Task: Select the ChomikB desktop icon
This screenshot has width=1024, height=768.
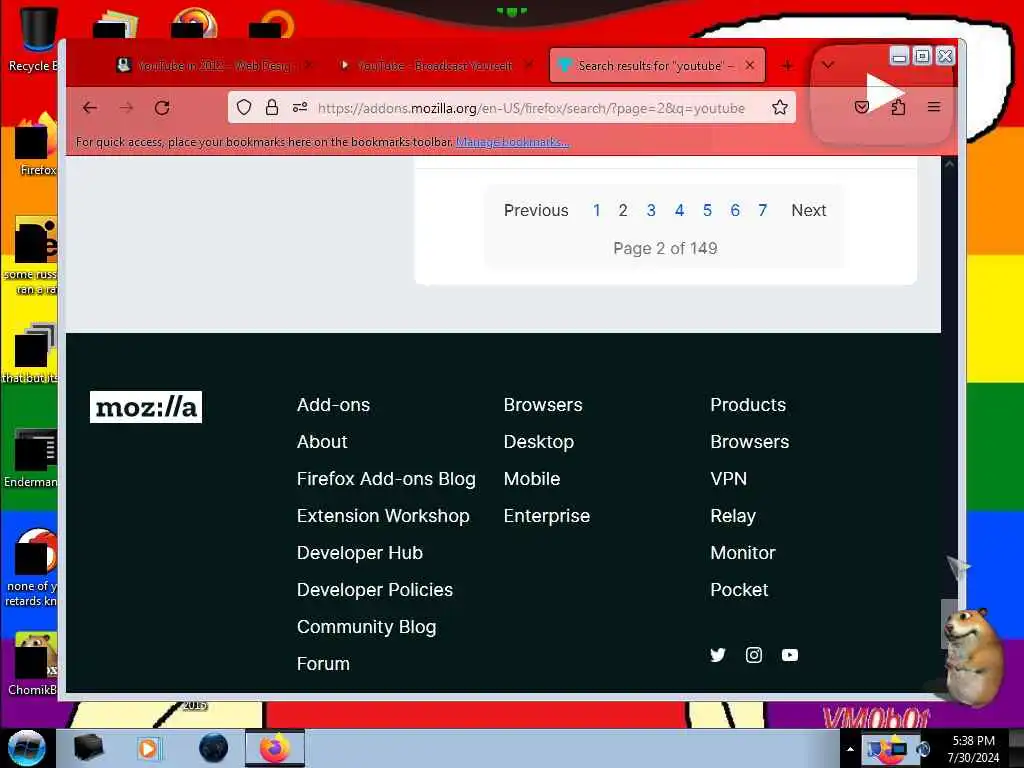Action: [x=33, y=664]
